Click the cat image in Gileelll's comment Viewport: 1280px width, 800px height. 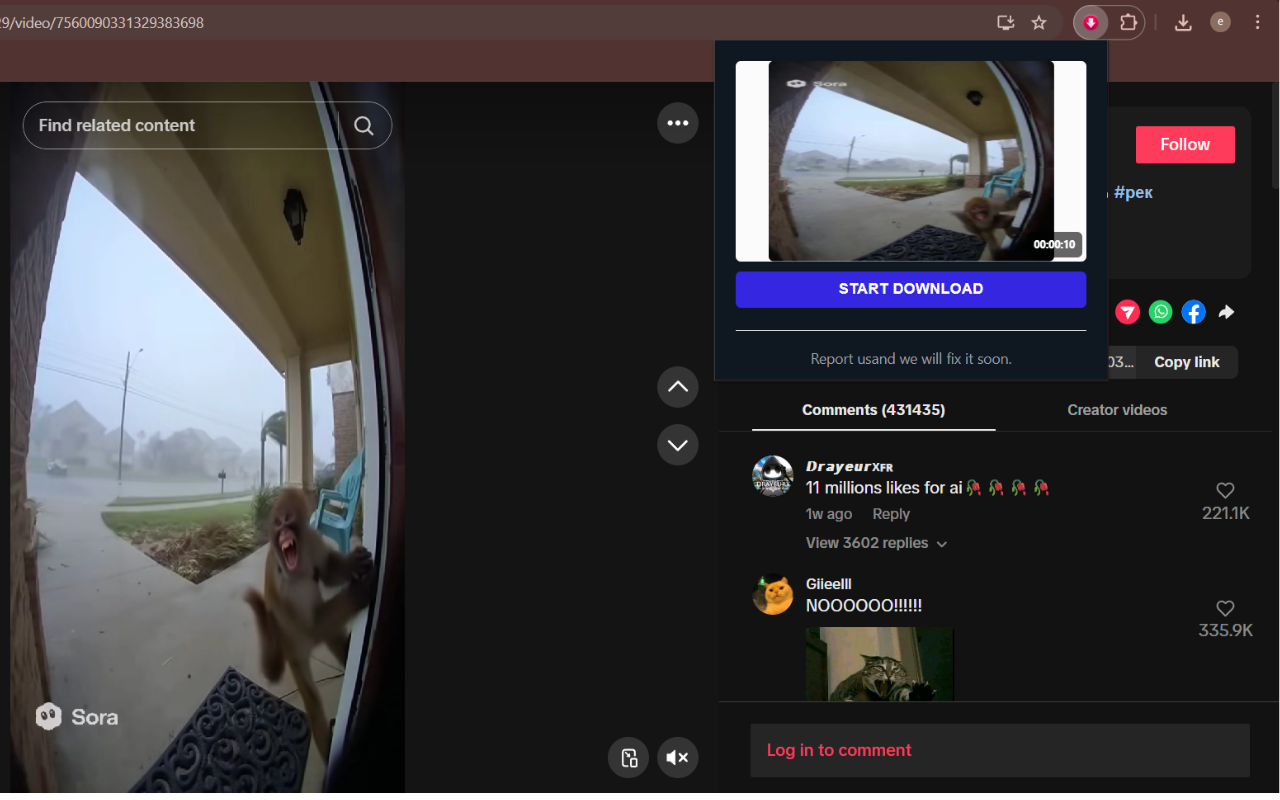coord(880,664)
